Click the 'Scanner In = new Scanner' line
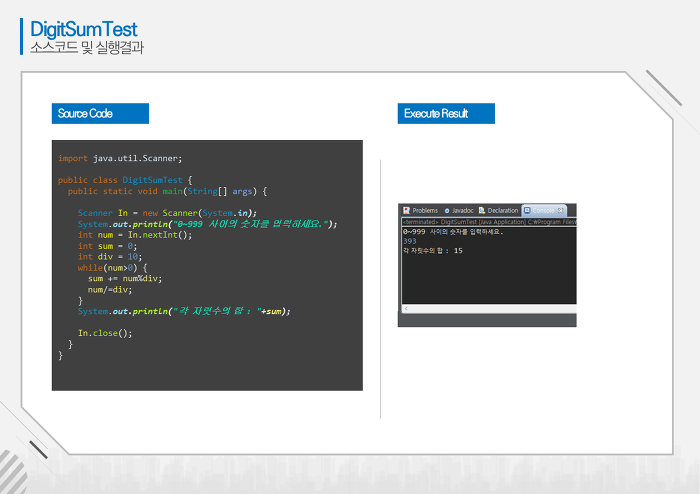This screenshot has width=700, height=494. [167, 213]
